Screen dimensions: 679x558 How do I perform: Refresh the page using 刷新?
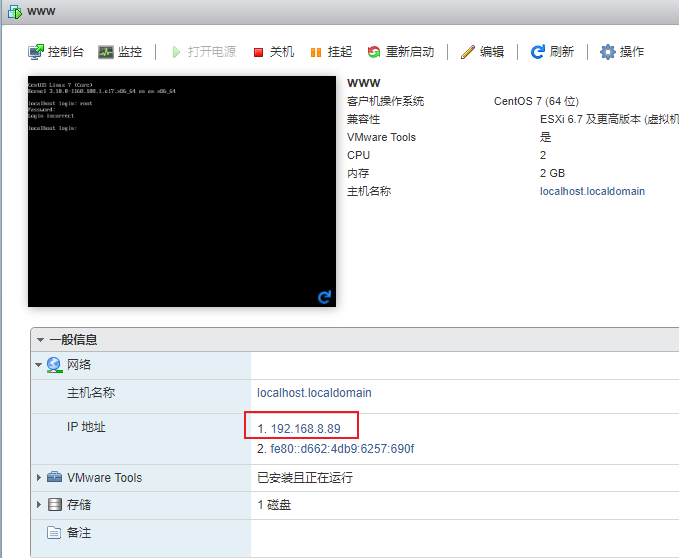[x=552, y=52]
